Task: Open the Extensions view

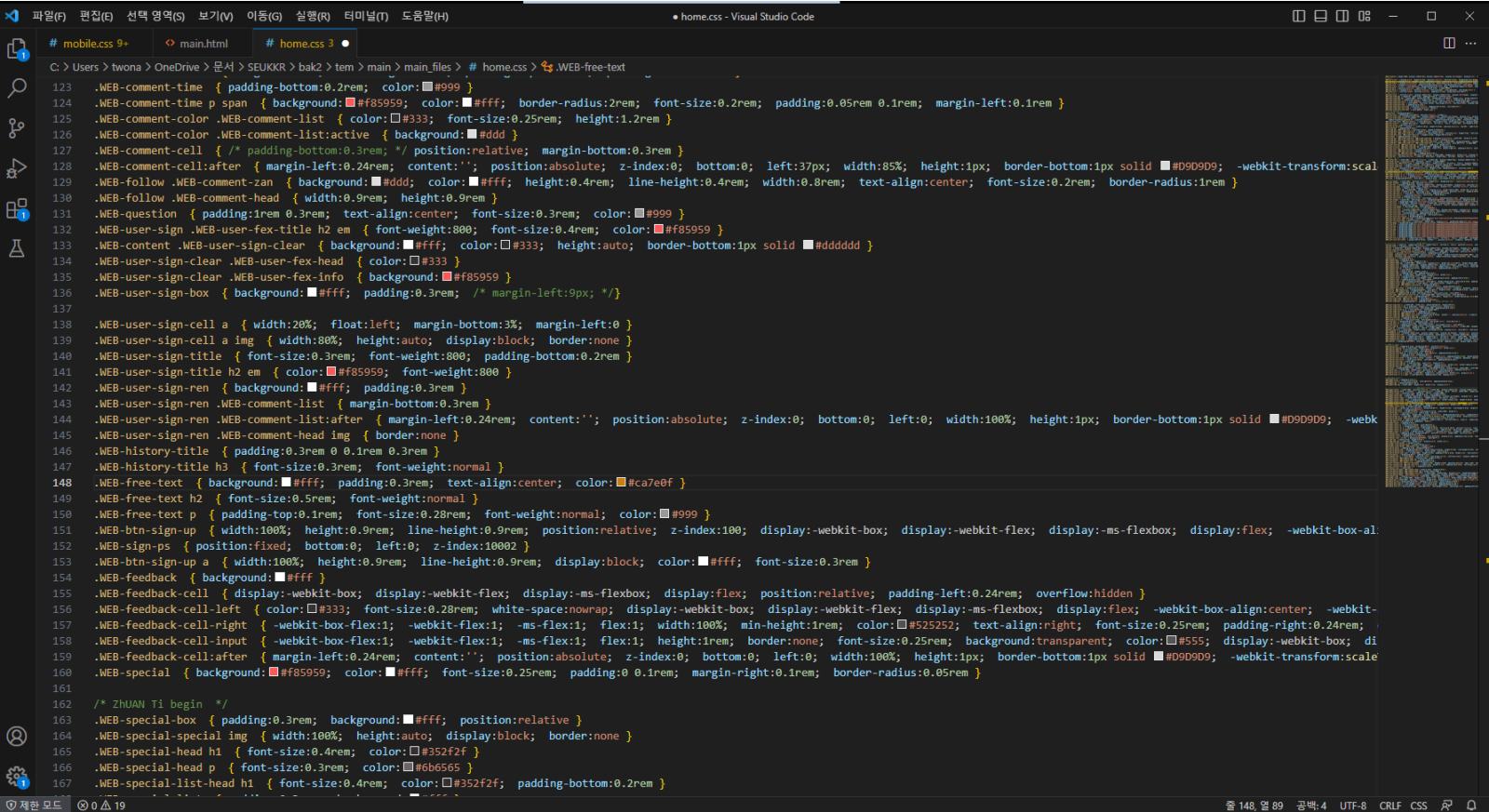Action: 17,209
